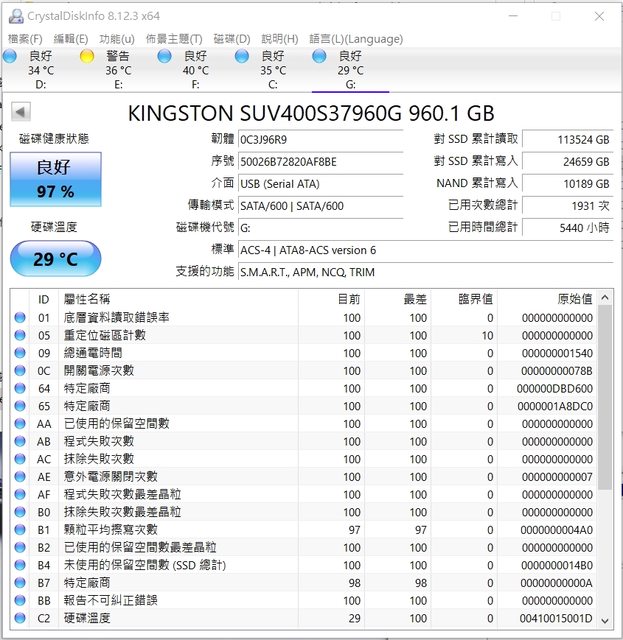Select the 09 總通電時間 attribute row
This screenshot has width=623, height=640.
coord(300,353)
